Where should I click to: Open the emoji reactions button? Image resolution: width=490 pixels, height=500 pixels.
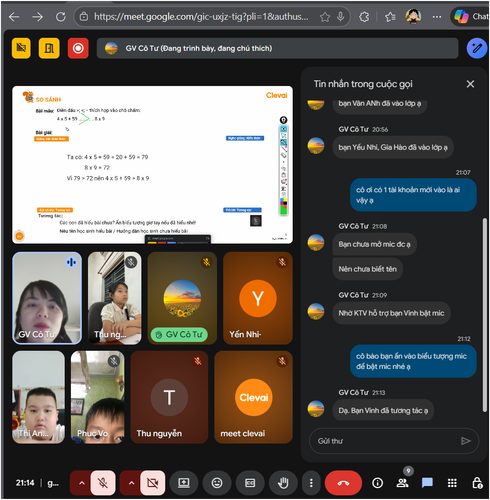click(217, 483)
